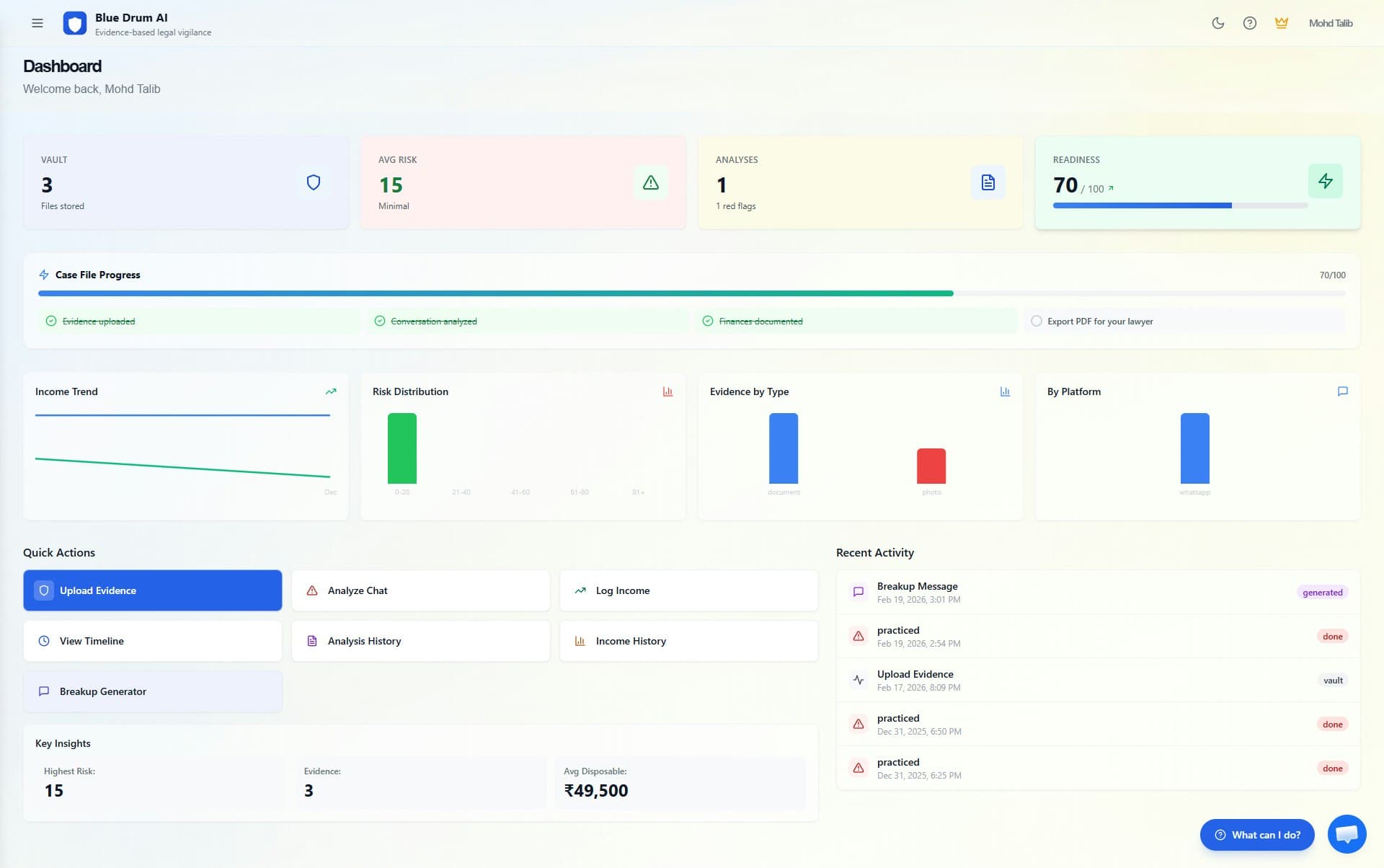Click the premium crown icon
Image resolution: width=1384 pixels, height=868 pixels.
(x=1282, y=22)
